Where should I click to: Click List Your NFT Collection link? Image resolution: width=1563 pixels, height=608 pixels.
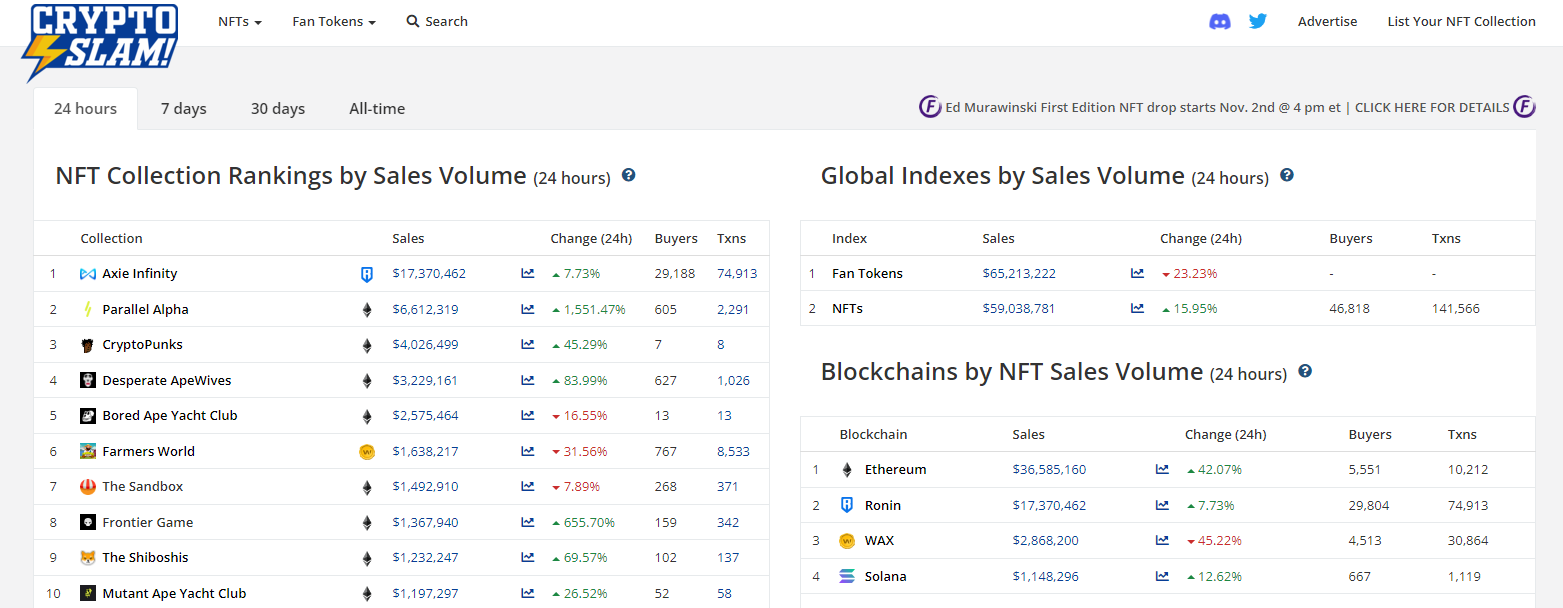(1460, 21)
